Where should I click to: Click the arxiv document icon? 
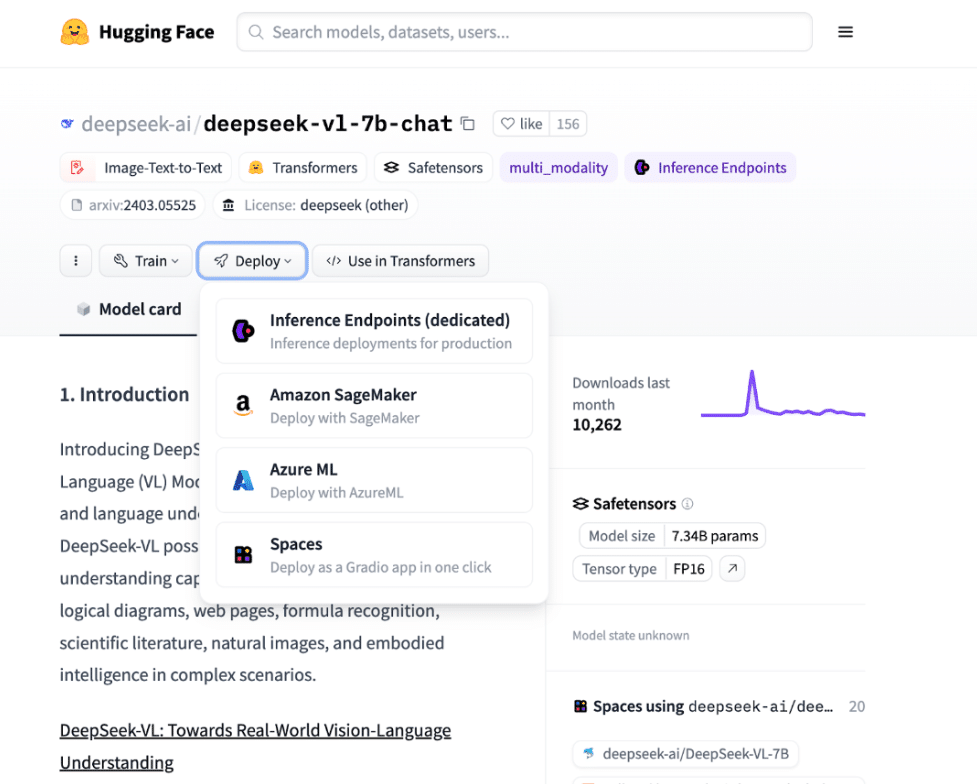77,205
